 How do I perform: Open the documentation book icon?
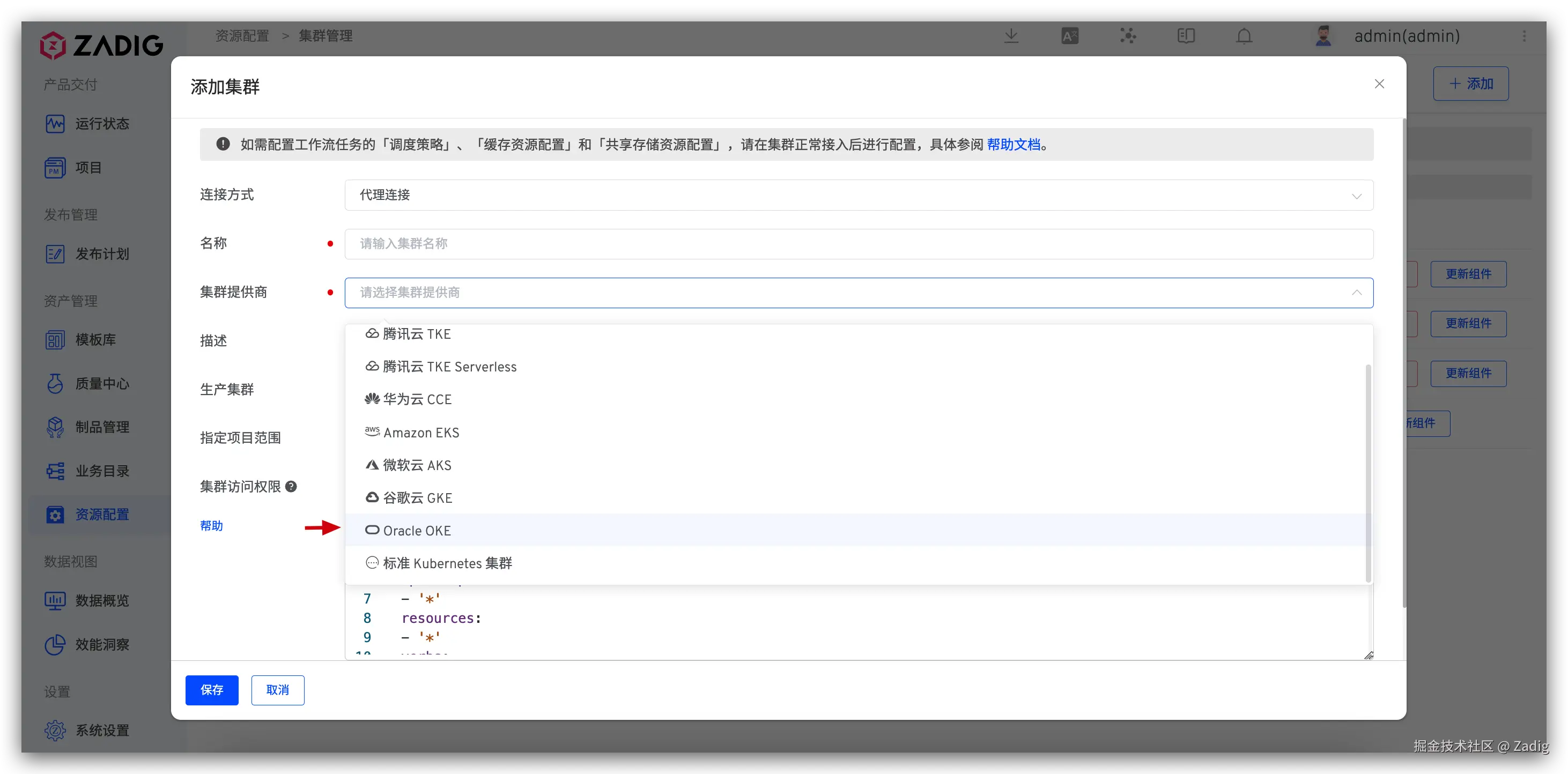[1186, 36]
